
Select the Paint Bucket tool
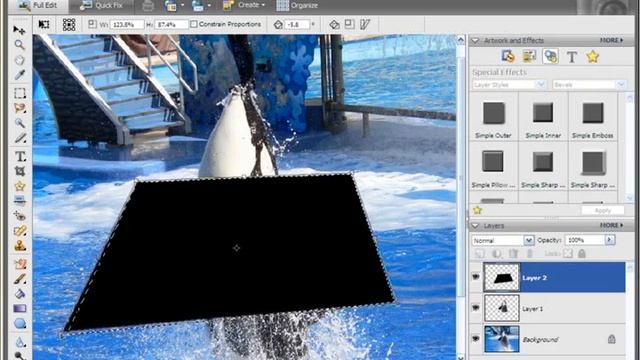point(20,294)
